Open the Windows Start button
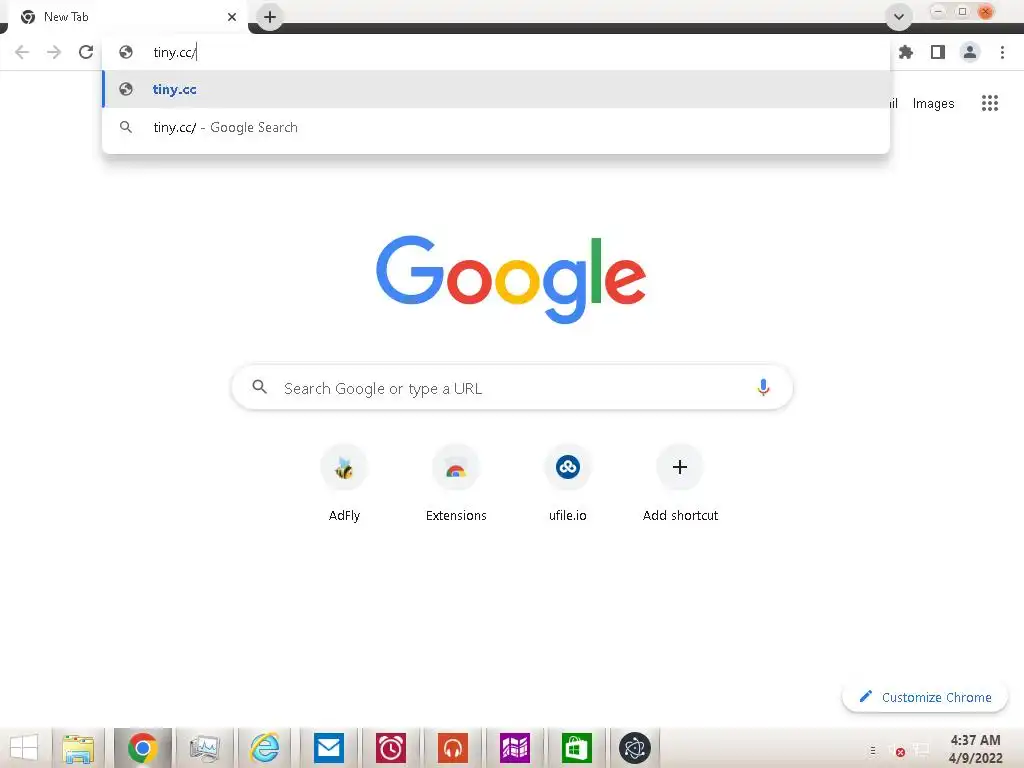Screen dimensions: 1024x768 click(24, 747)
